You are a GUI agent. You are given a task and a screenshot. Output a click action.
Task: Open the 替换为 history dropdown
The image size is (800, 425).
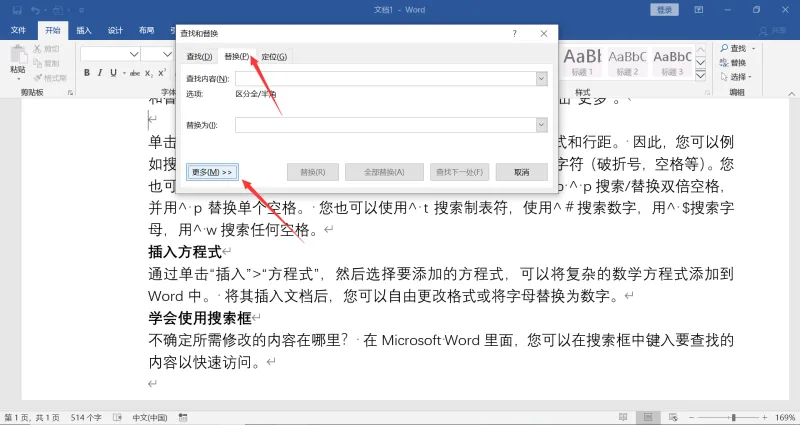(542, 125)
